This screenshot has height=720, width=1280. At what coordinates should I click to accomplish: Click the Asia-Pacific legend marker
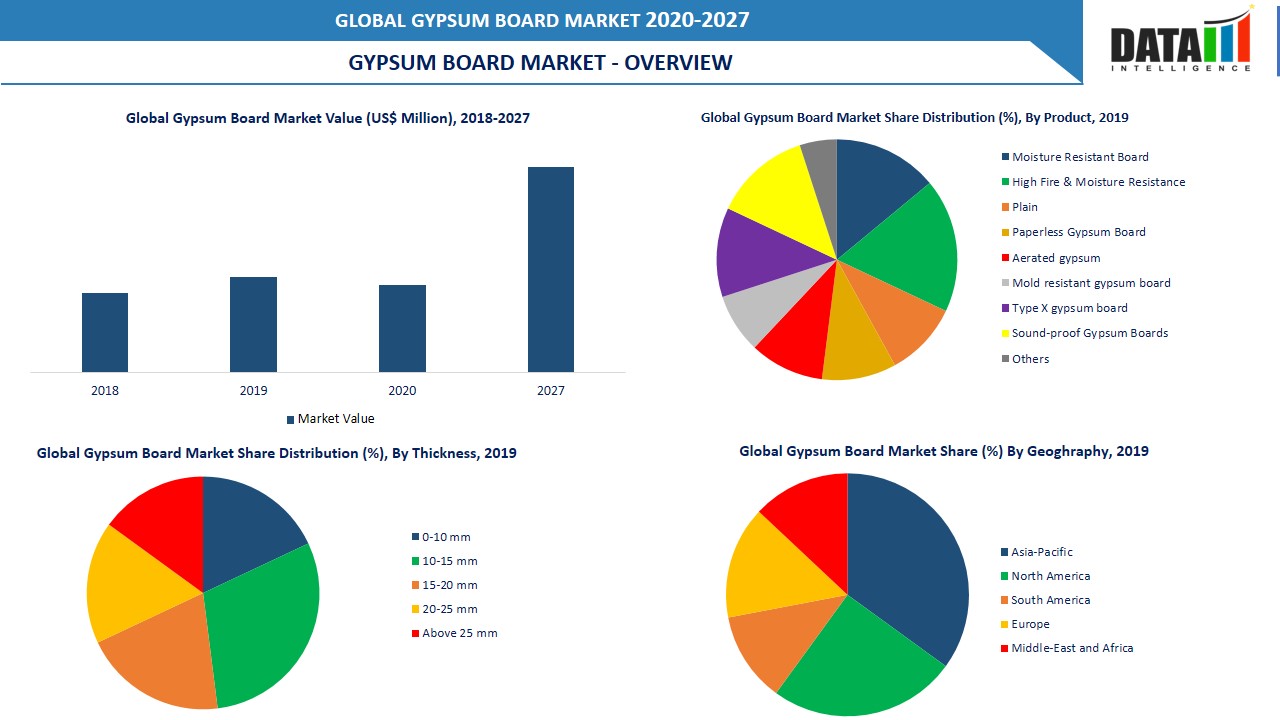pos(1004,552)
